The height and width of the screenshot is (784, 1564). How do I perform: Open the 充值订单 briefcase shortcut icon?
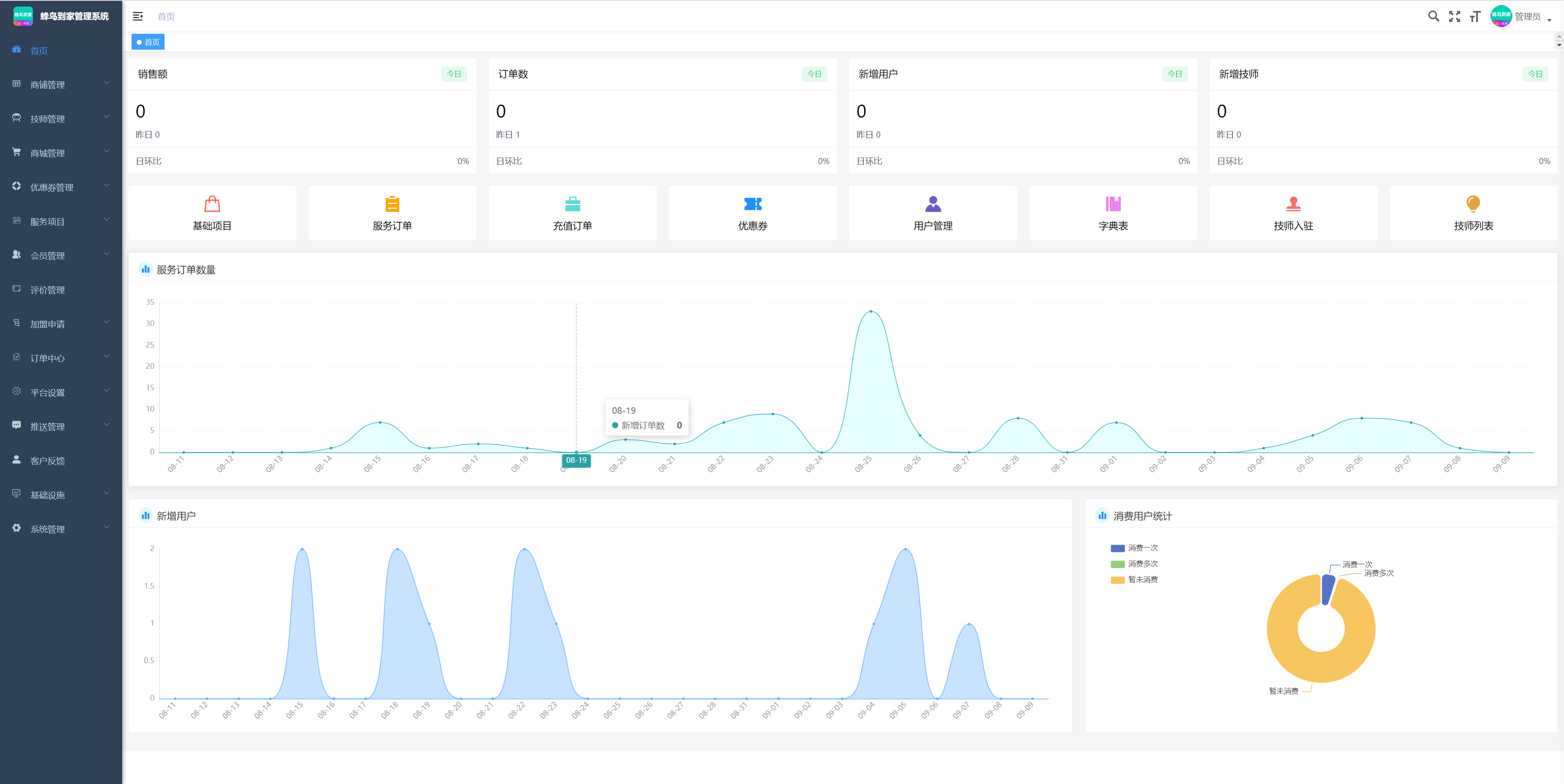573,204
